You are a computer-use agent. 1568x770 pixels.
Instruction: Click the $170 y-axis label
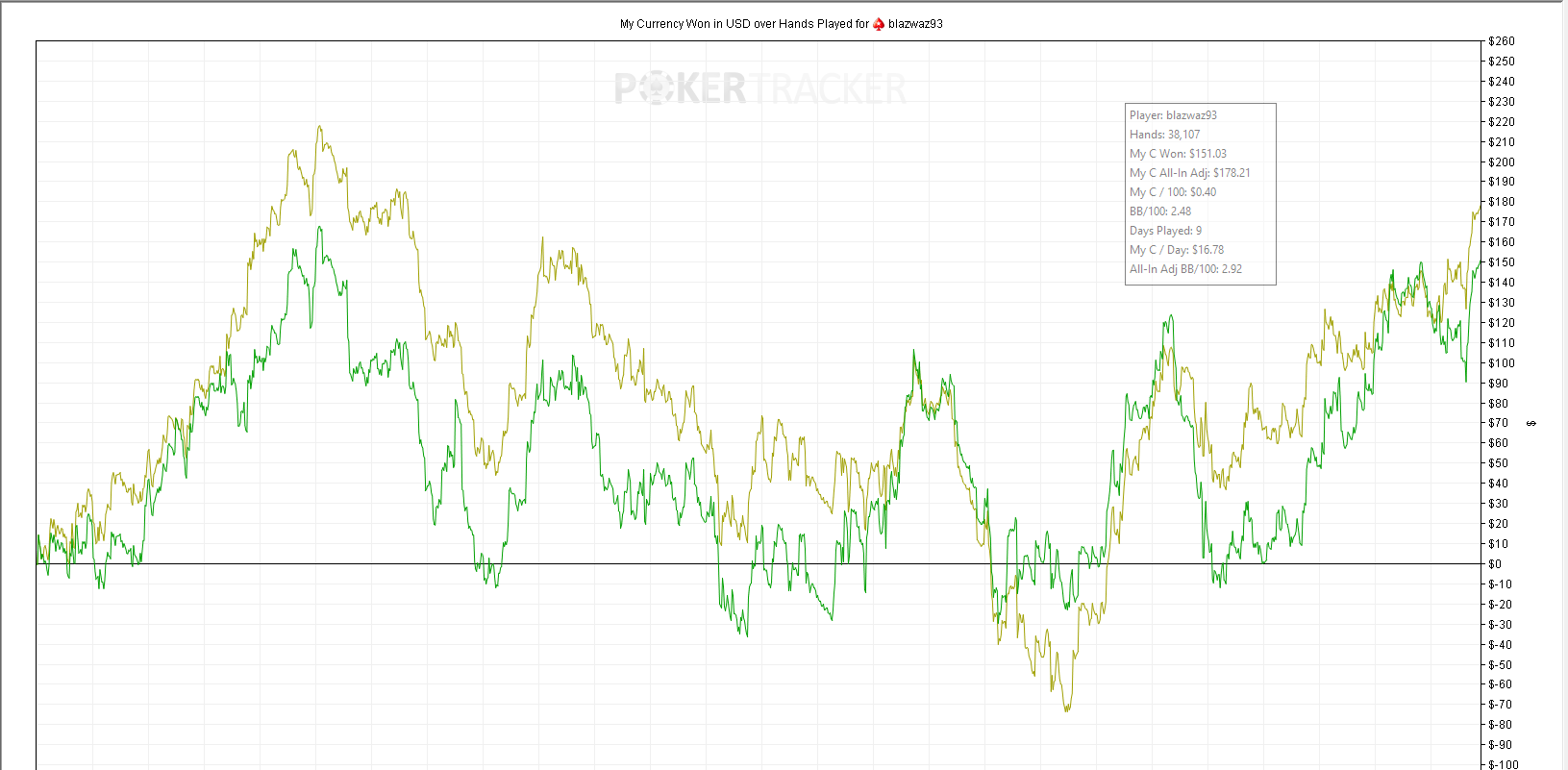(1501, 222)
